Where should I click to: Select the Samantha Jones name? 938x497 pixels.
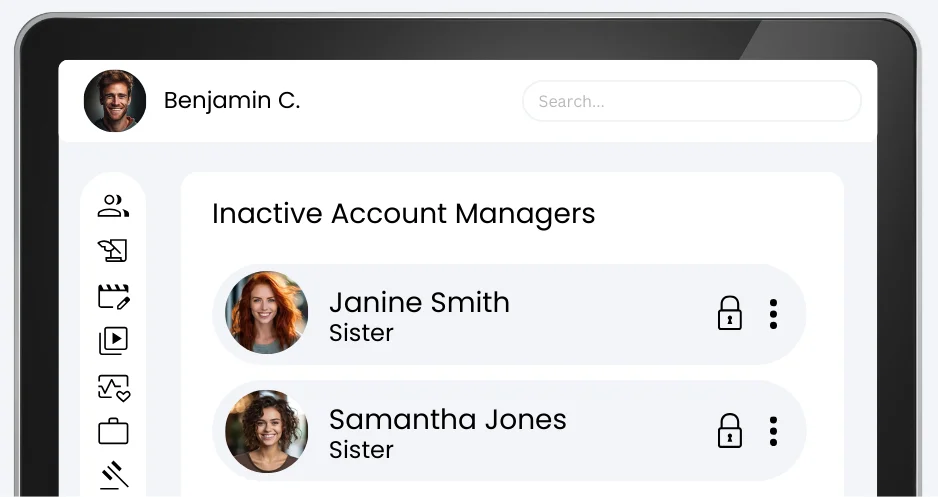447,419
